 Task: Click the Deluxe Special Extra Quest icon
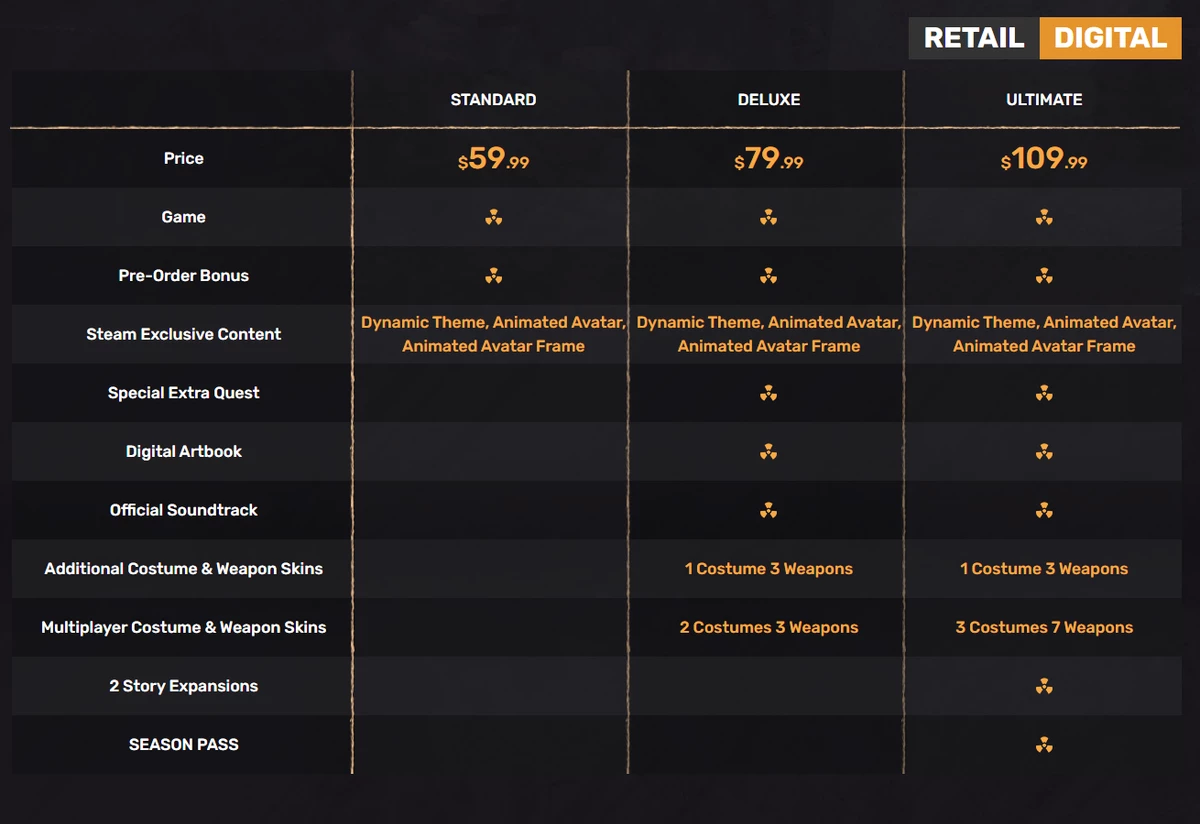pyautogui.click(x=768, y=393)
